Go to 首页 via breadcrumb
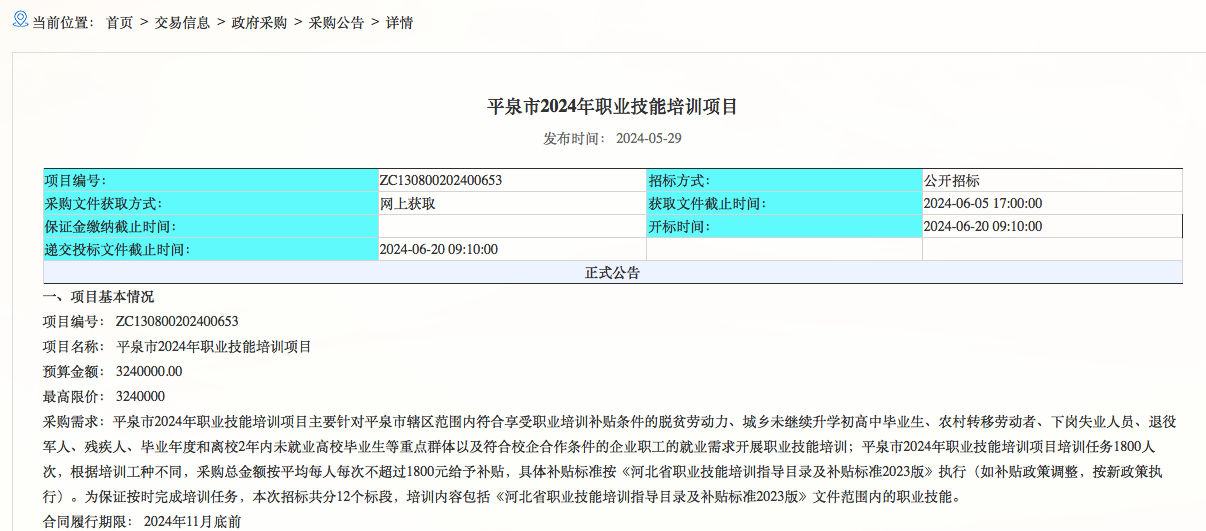1206x531 pixels. (119, 23)
